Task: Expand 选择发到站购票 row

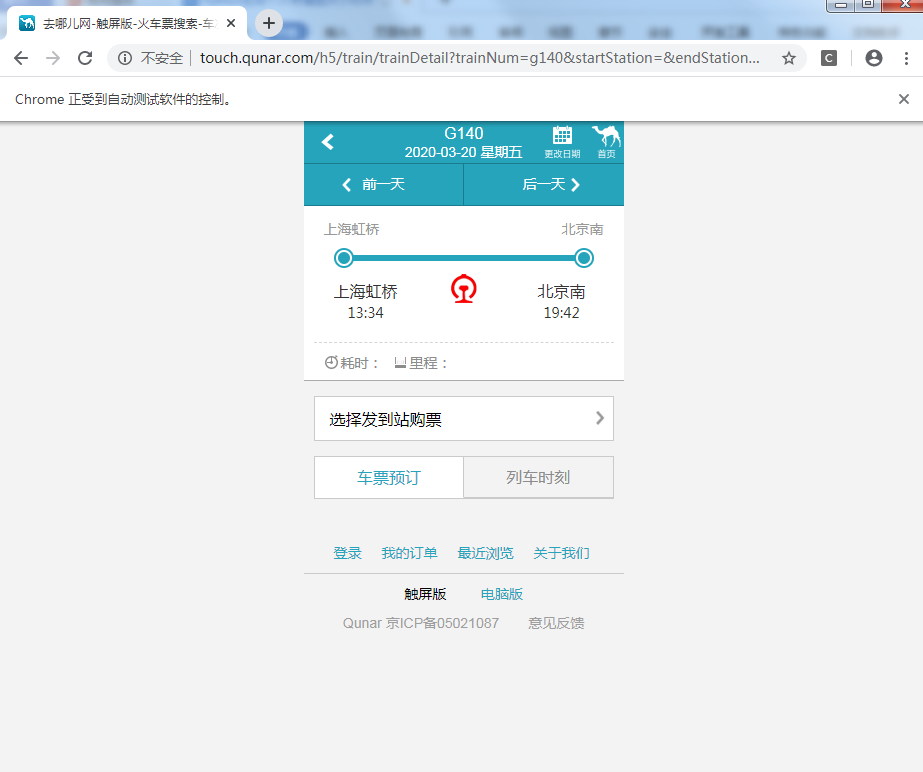Action: [x=464, y=419]
